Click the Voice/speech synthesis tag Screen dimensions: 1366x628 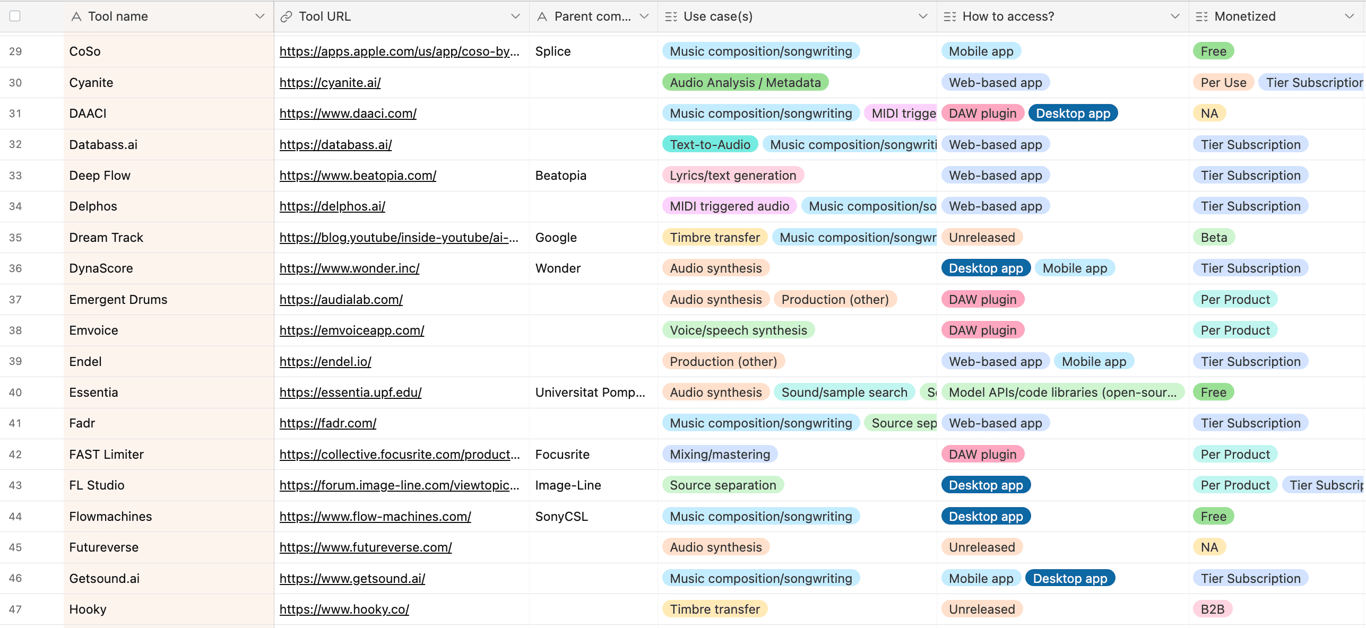point(738,330)
